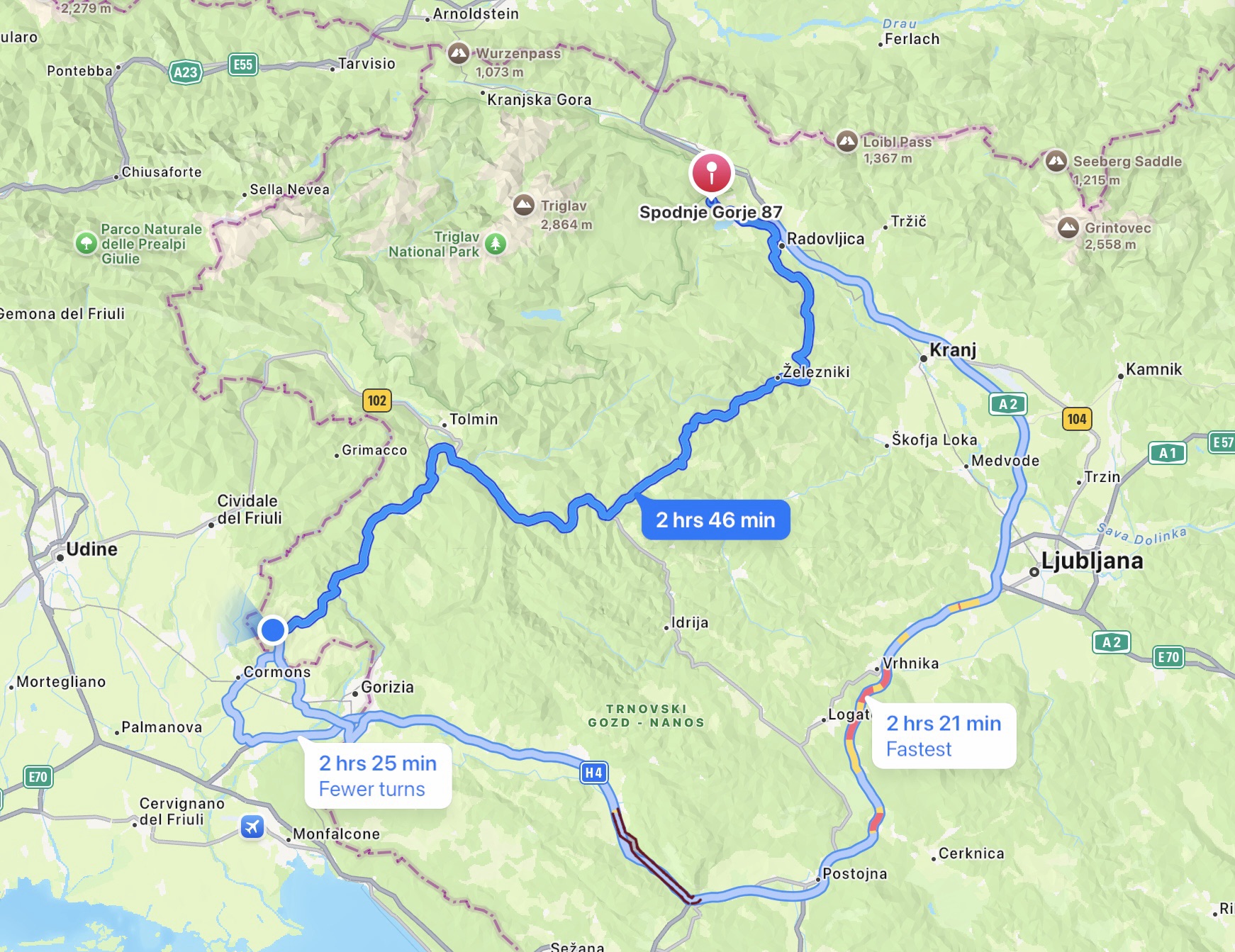Click the Grintovec peak icon
The image size is (1235, 952).
click(x=1068, y=228)
